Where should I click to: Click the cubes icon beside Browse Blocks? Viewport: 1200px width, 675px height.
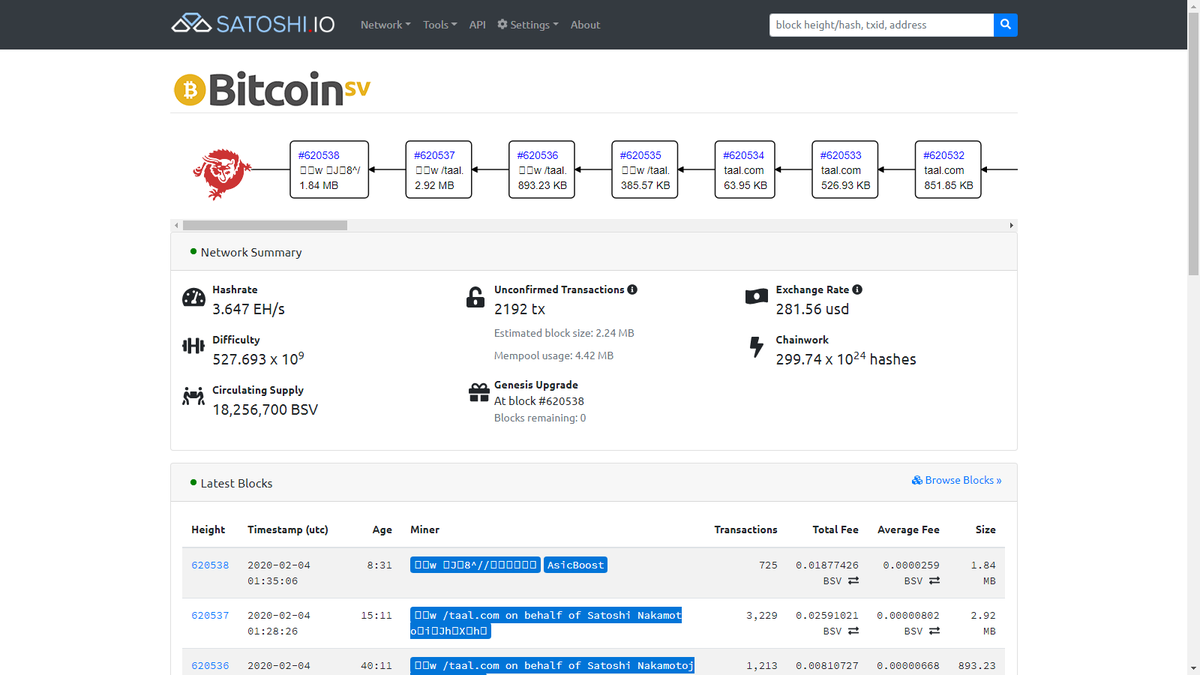pos(917,480)
